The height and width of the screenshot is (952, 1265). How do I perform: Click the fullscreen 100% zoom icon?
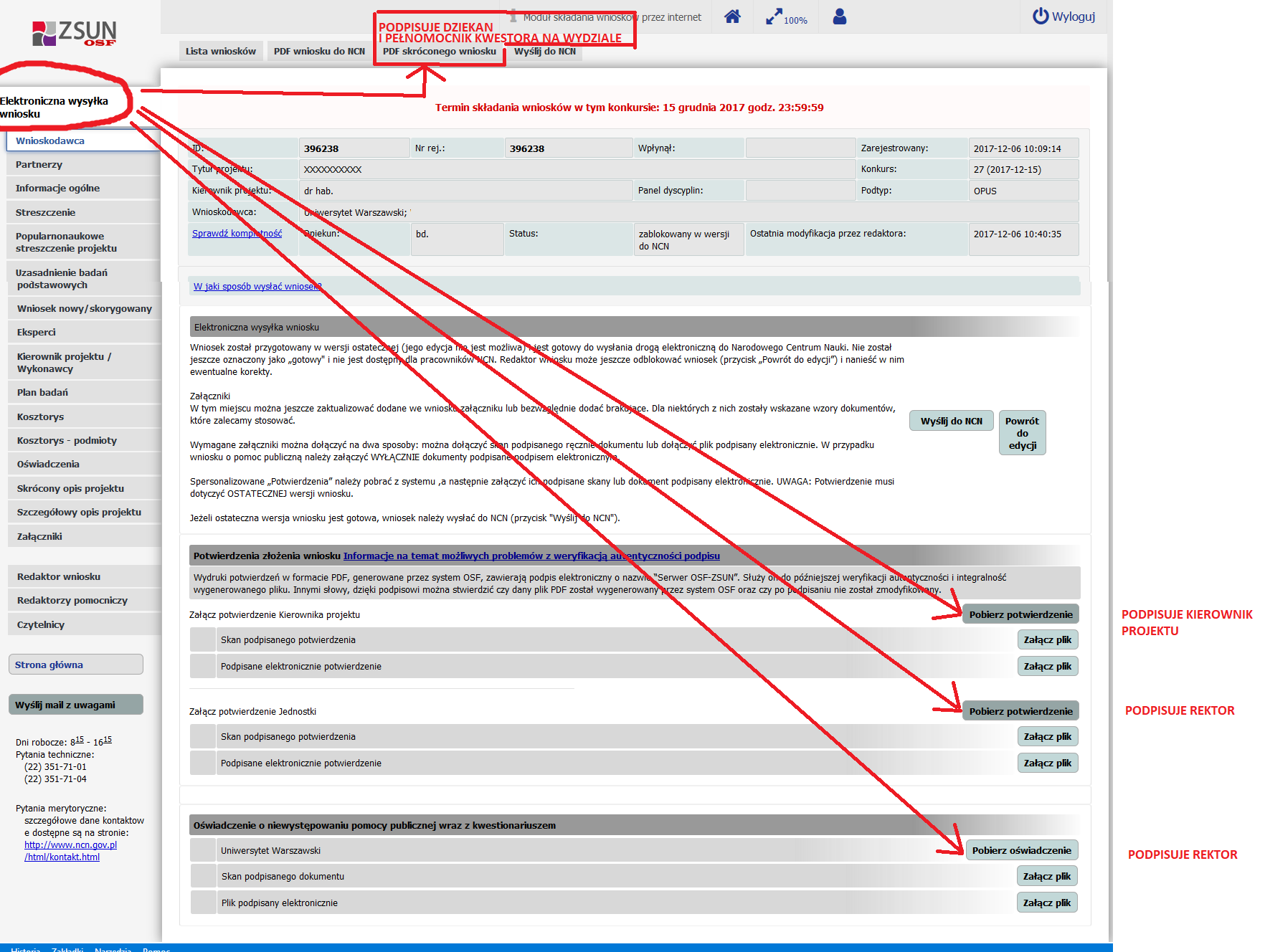click(774, 17)
